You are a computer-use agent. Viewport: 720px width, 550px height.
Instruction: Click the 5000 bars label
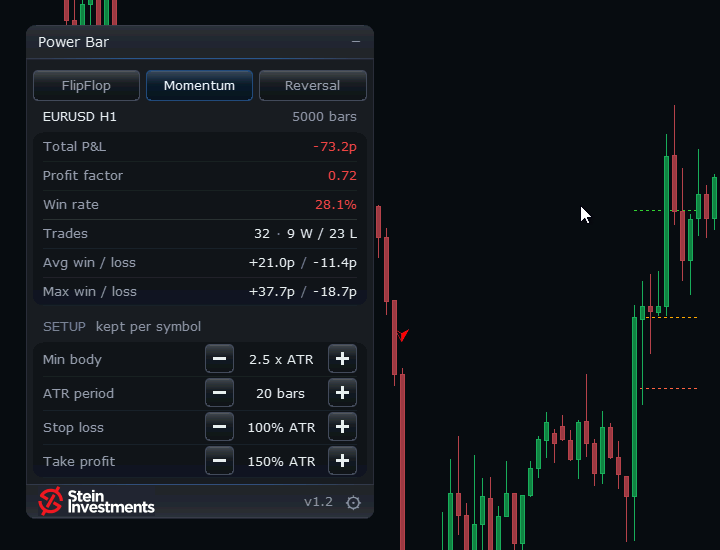pyautogui.click(x=324, y=117)
